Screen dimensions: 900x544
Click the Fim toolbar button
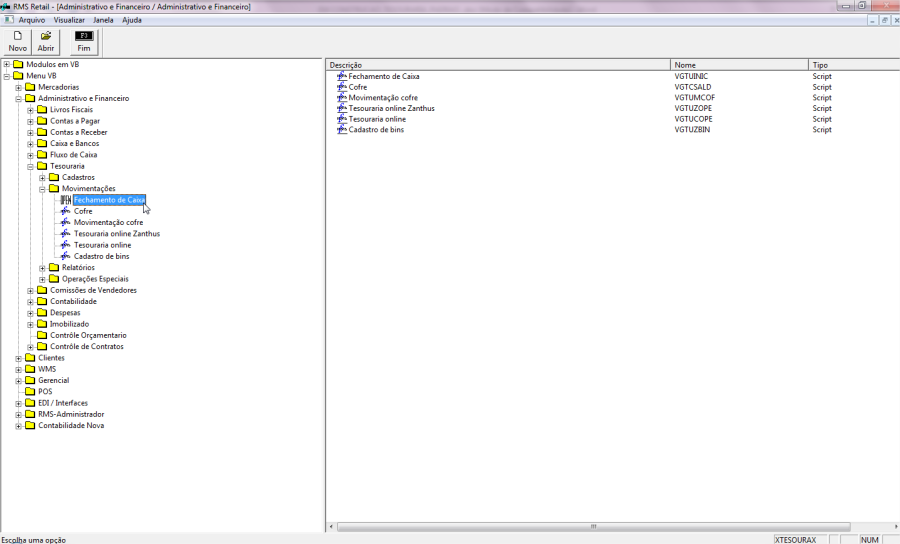84,42
